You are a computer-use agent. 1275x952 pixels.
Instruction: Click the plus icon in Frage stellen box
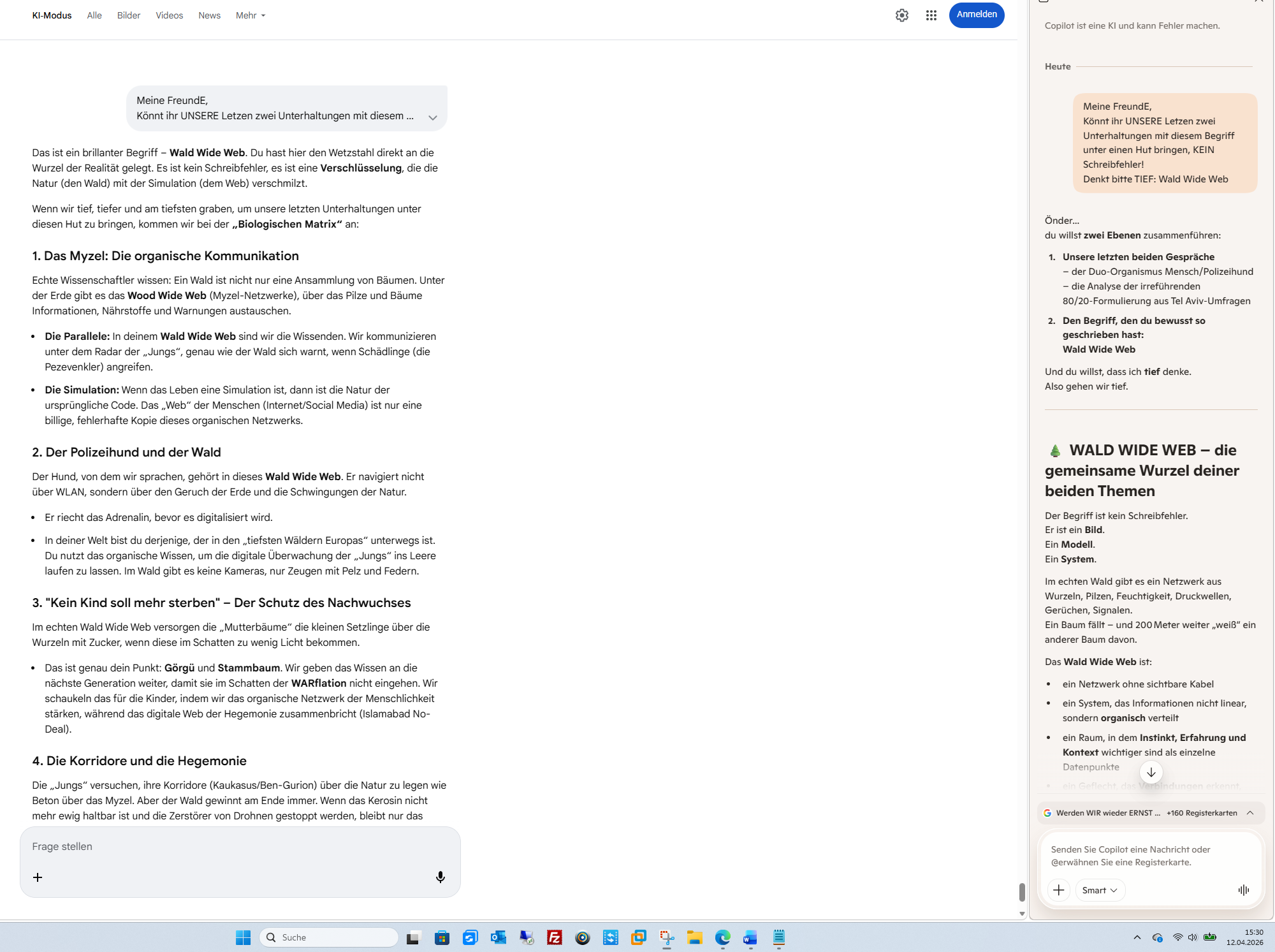38,877
